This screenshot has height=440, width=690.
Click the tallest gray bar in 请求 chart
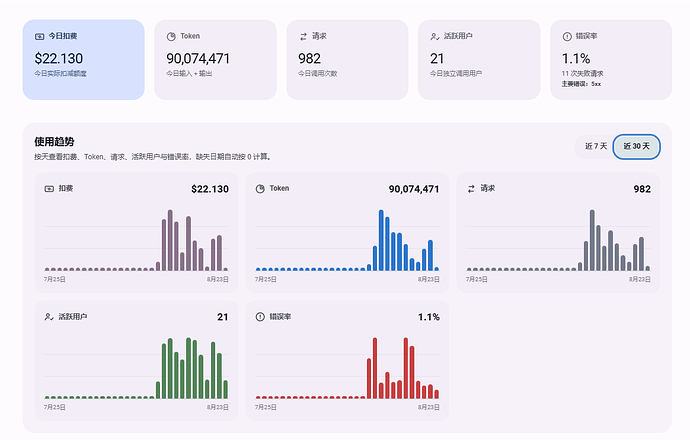(592, 240)
